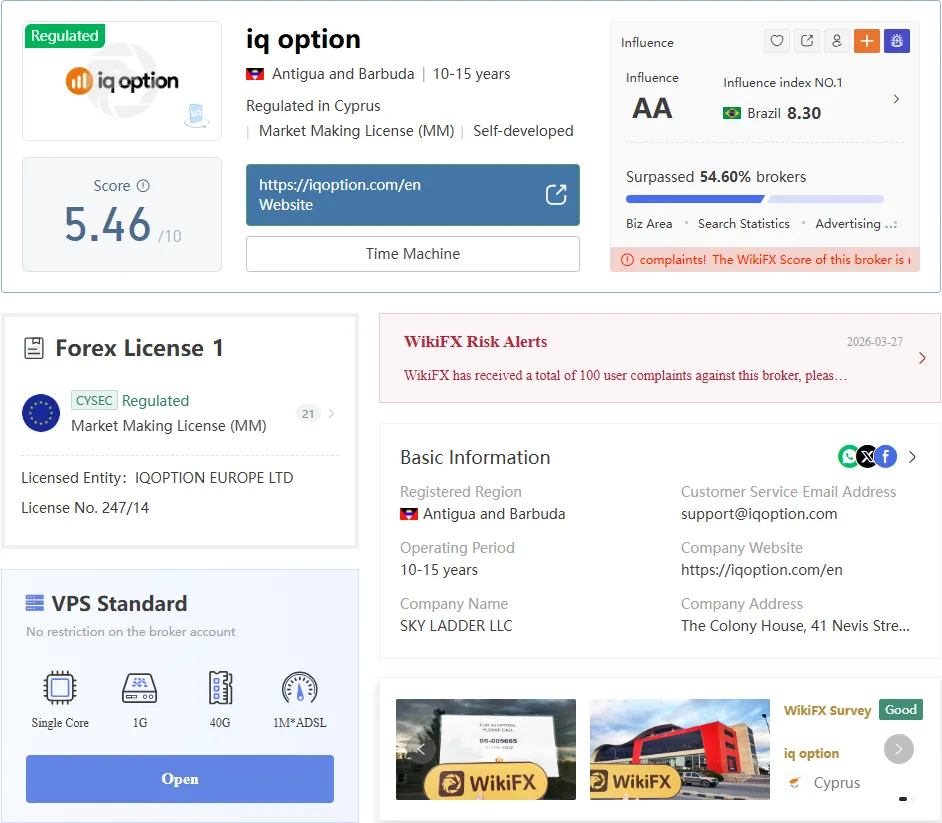Expand the CYSEC license chevron
Viewport: 942px width, 823px height.
[x=331, y=413]
